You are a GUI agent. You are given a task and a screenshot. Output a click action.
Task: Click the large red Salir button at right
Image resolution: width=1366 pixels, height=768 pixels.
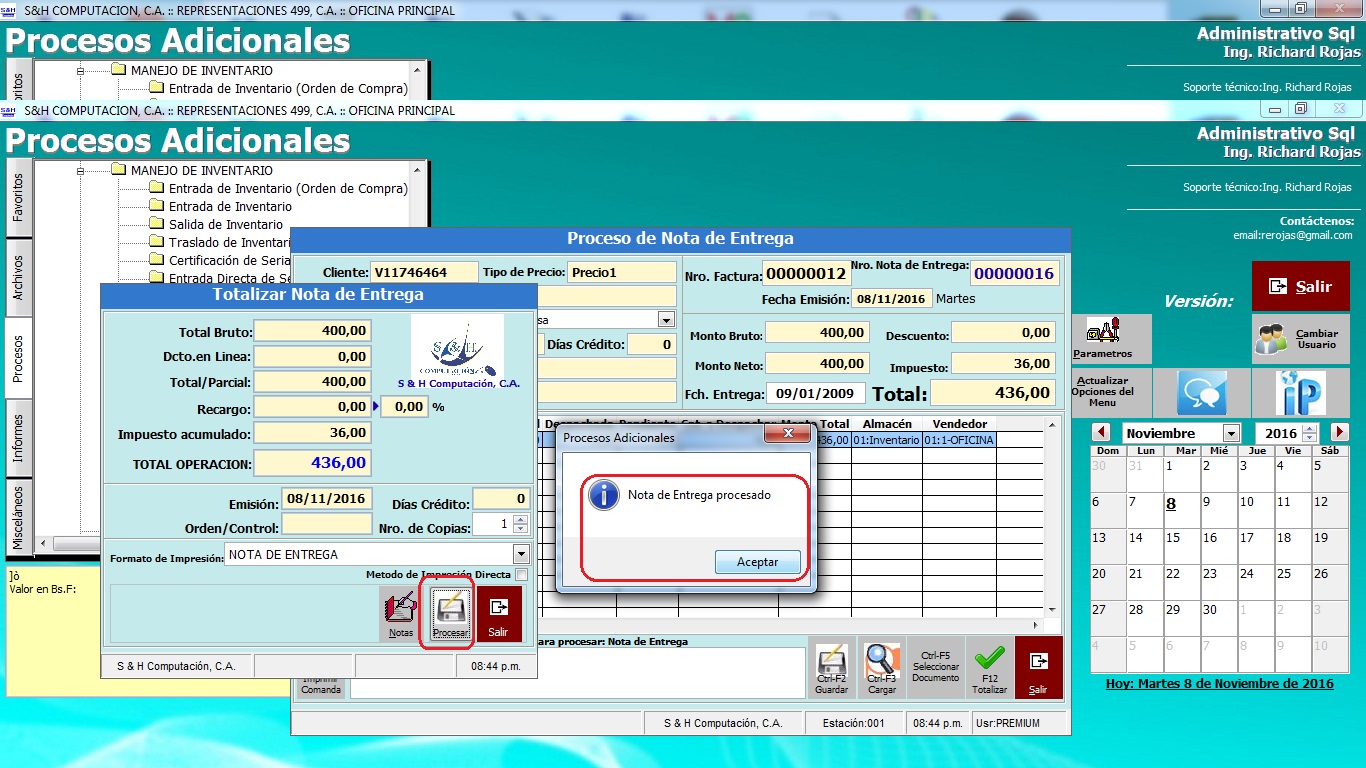click(1299, 286)
